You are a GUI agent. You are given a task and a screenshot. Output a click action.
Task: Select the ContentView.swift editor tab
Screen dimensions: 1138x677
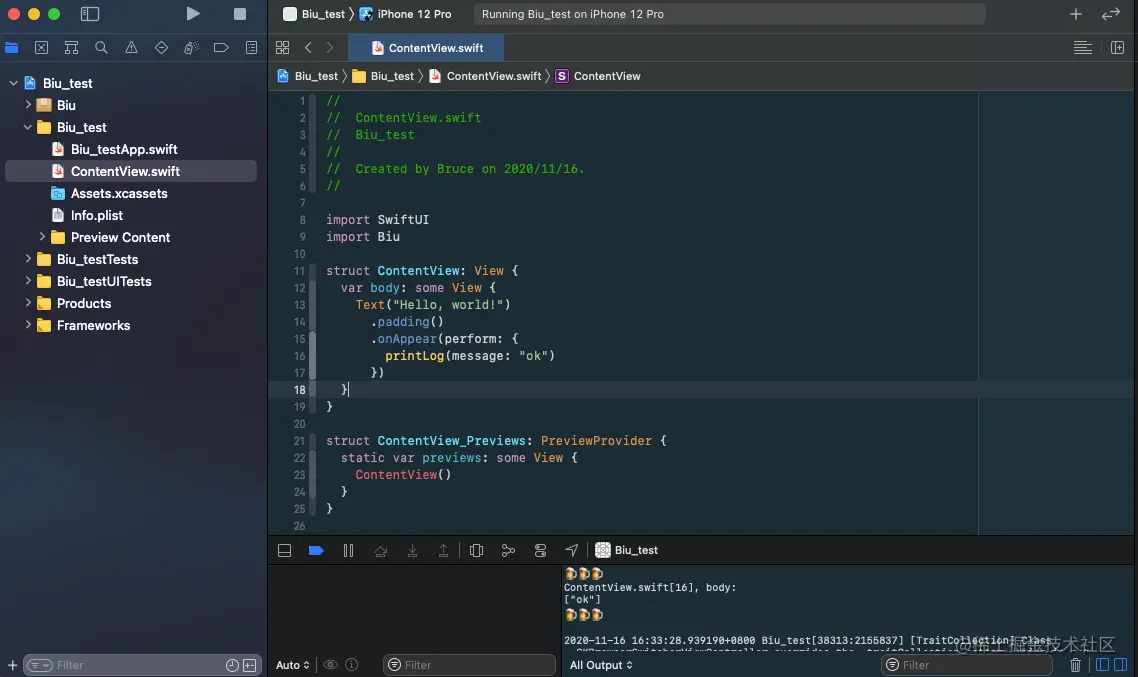coord(426,48)
